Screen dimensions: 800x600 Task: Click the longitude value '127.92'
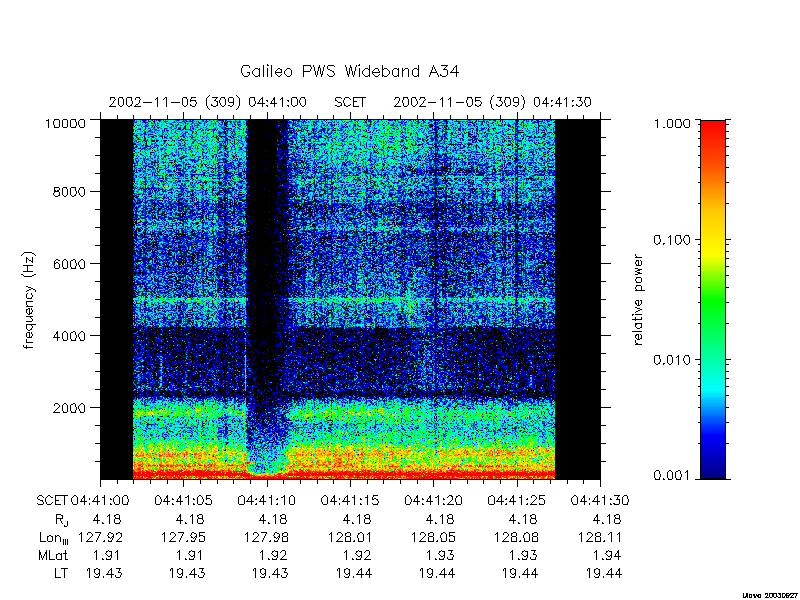101,537
